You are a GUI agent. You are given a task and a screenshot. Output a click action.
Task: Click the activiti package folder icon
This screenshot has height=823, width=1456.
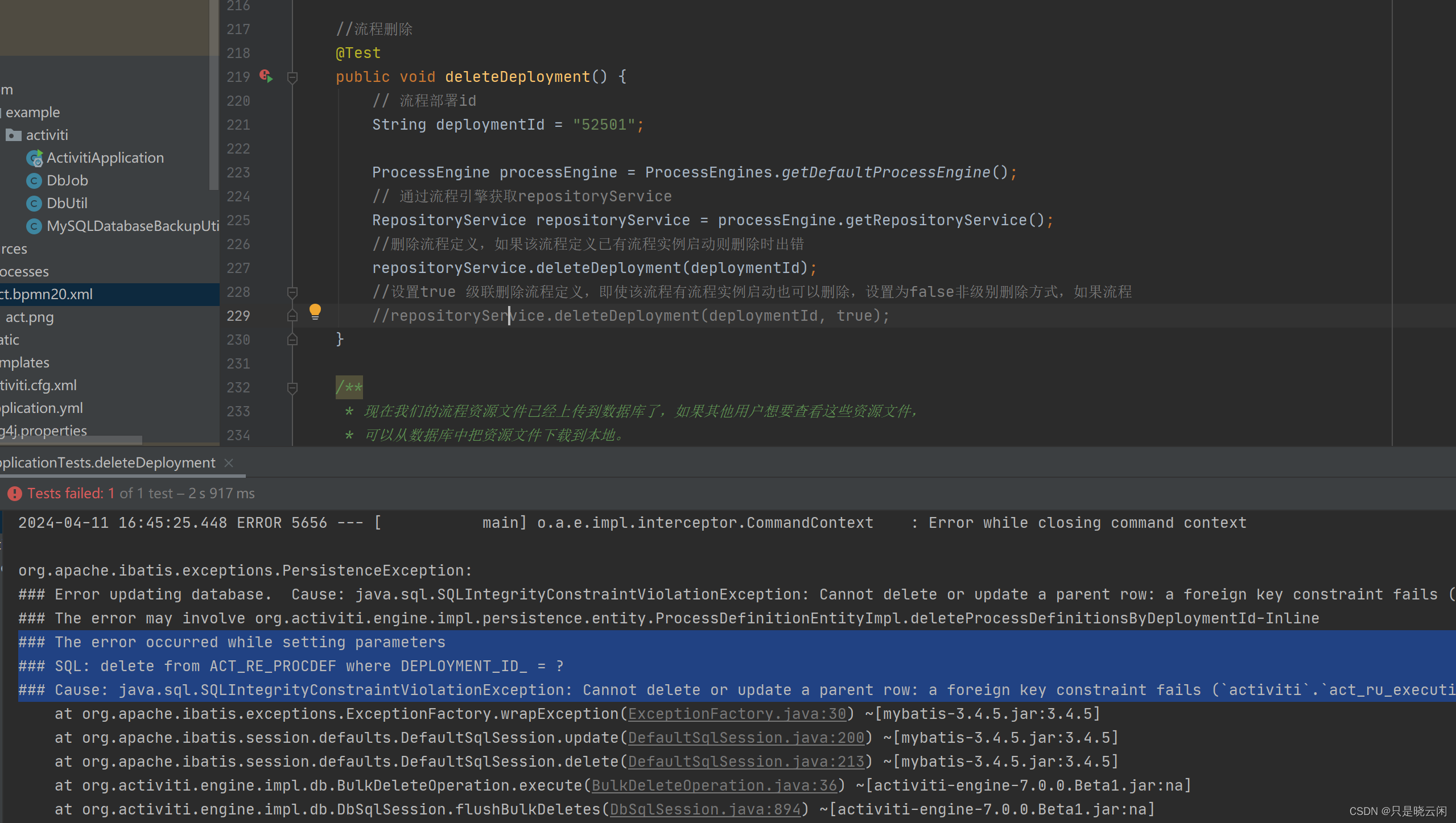tap(14, 135)
